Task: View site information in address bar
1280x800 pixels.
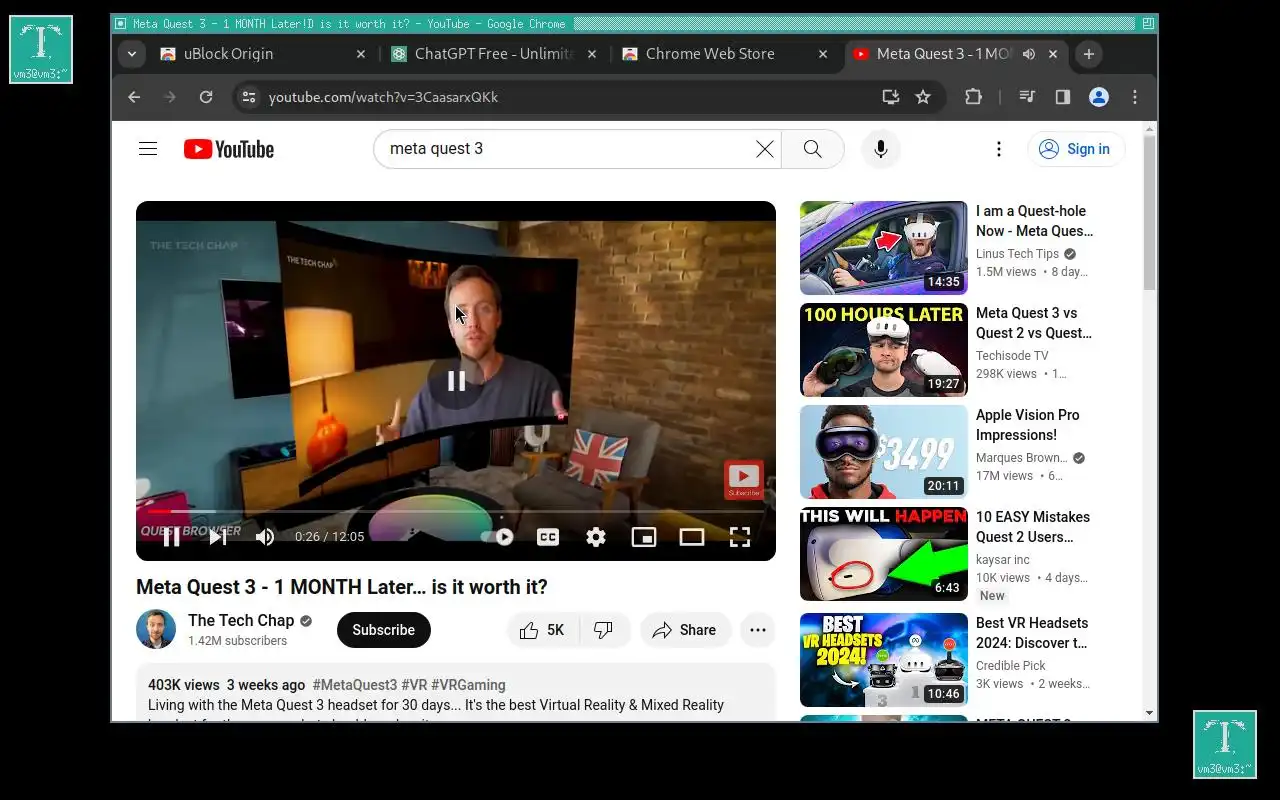Action: point(249,97)
